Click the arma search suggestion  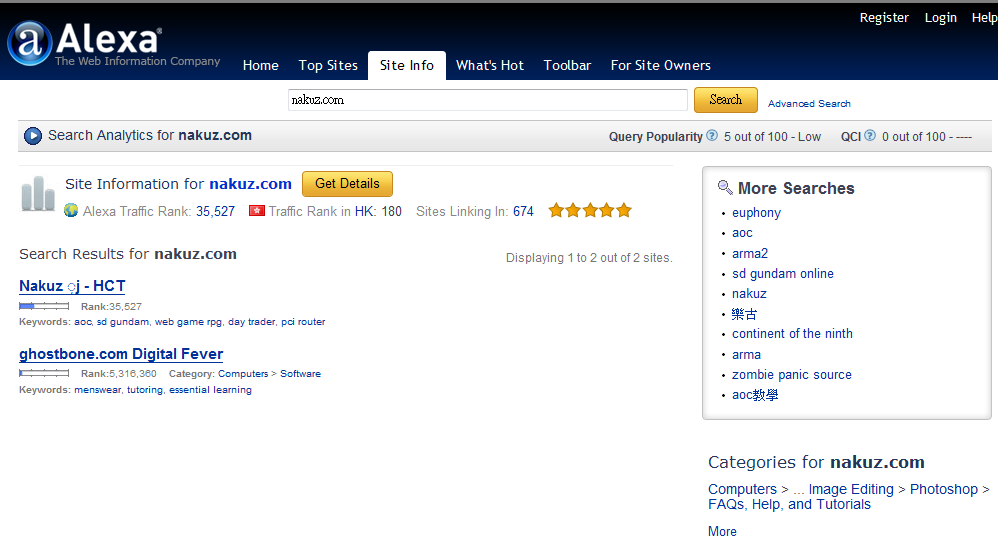point(747,355)
